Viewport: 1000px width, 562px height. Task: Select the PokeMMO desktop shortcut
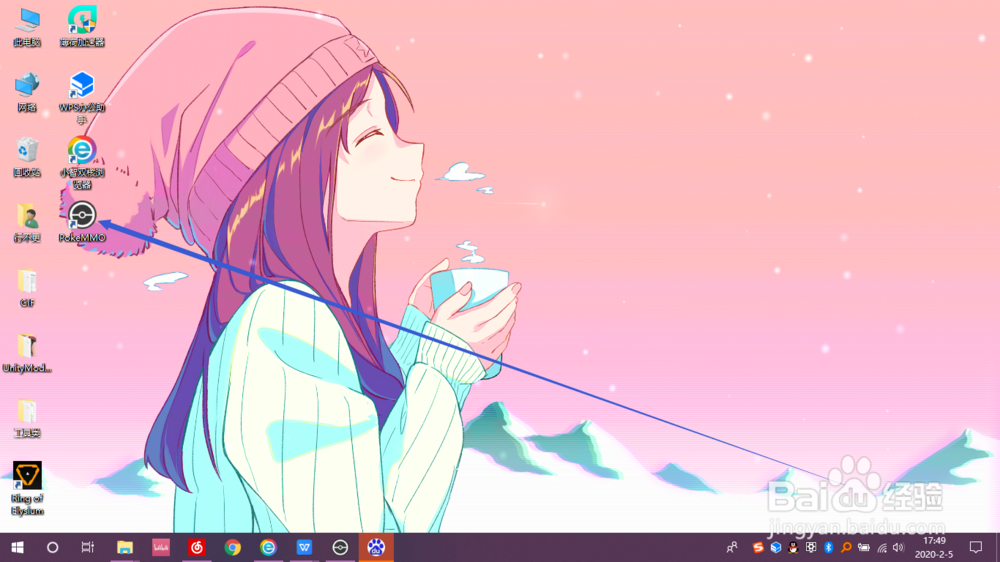pyautogui.click(x=82, y=222)
